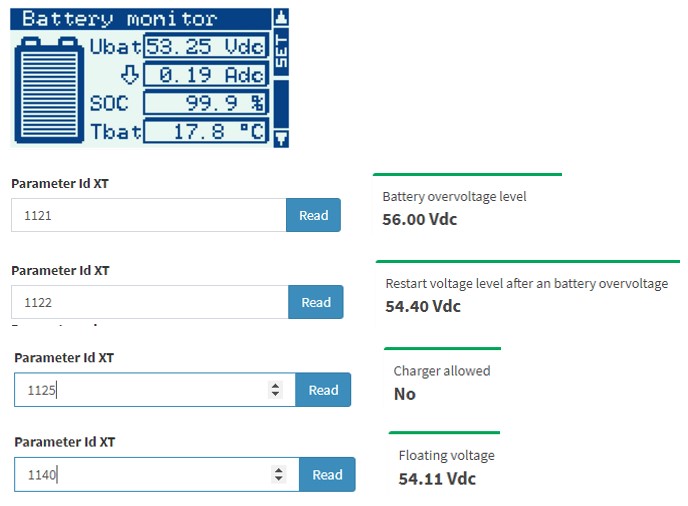Decrement the 1125 parameter id stepper
This screenshot has height=506, width=688.
point(275,394)
